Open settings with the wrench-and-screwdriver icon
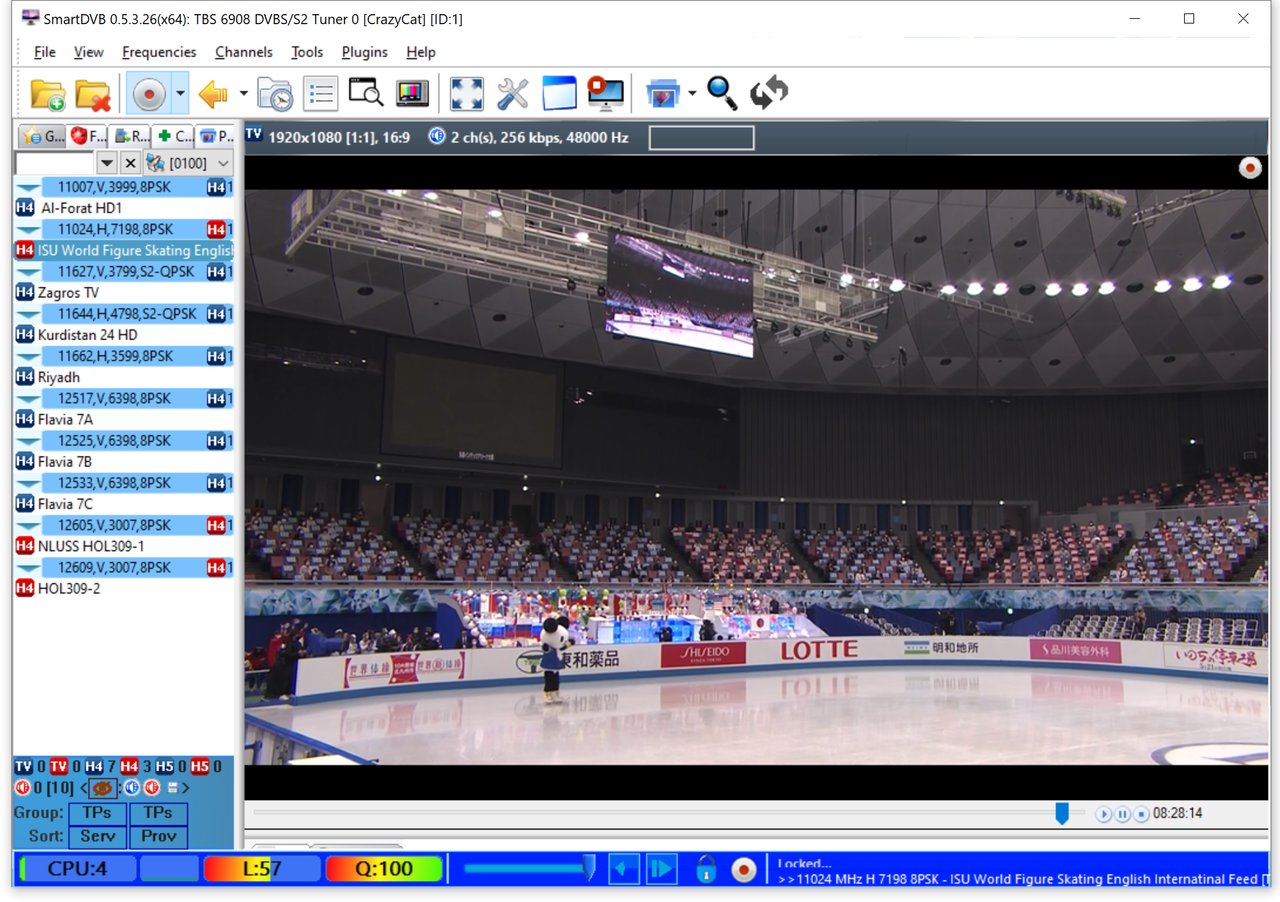 [x=513, y=94]
